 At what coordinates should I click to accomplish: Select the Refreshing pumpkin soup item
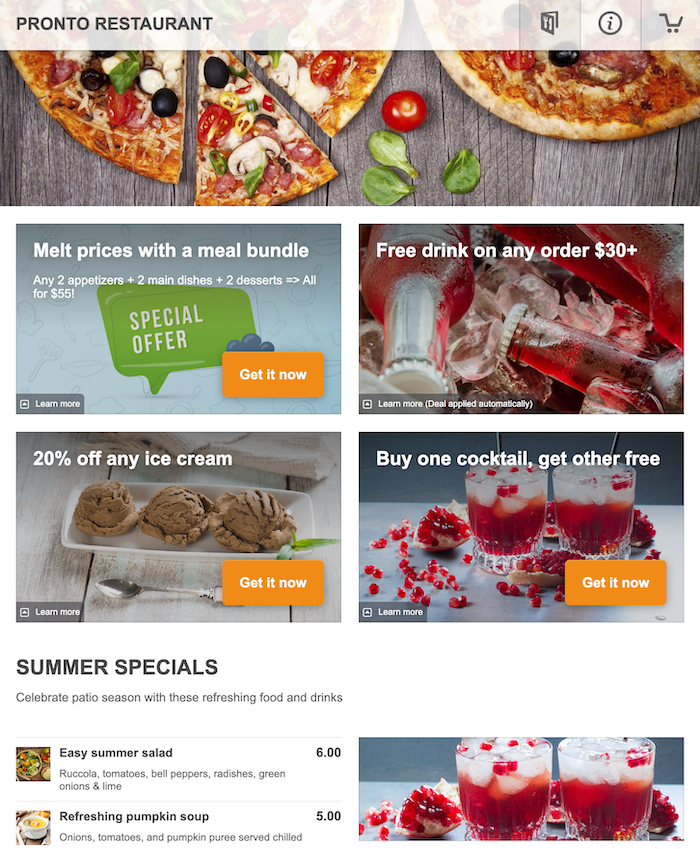(x=179, y=825)
